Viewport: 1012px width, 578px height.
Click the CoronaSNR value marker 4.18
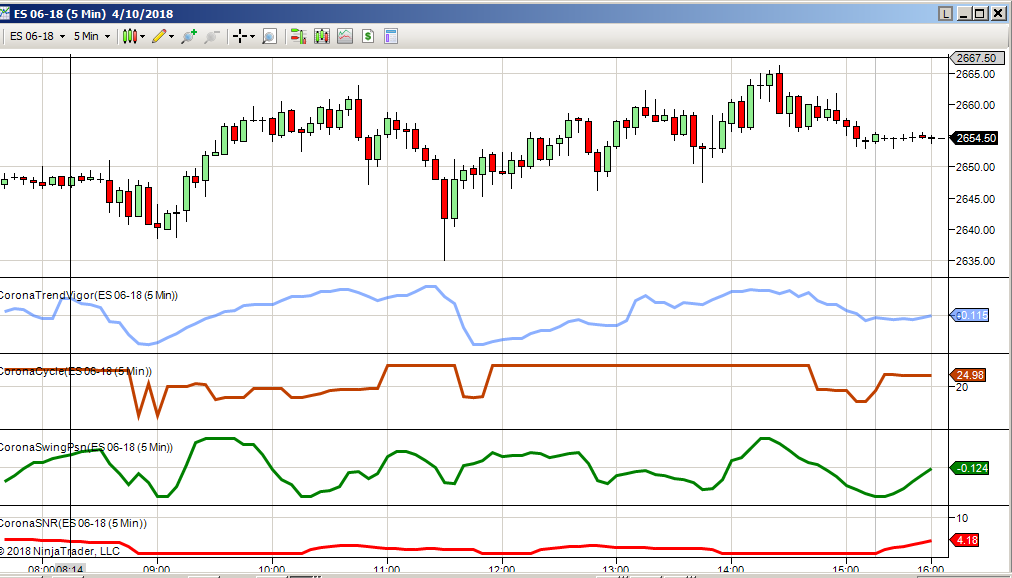(965, 540)
